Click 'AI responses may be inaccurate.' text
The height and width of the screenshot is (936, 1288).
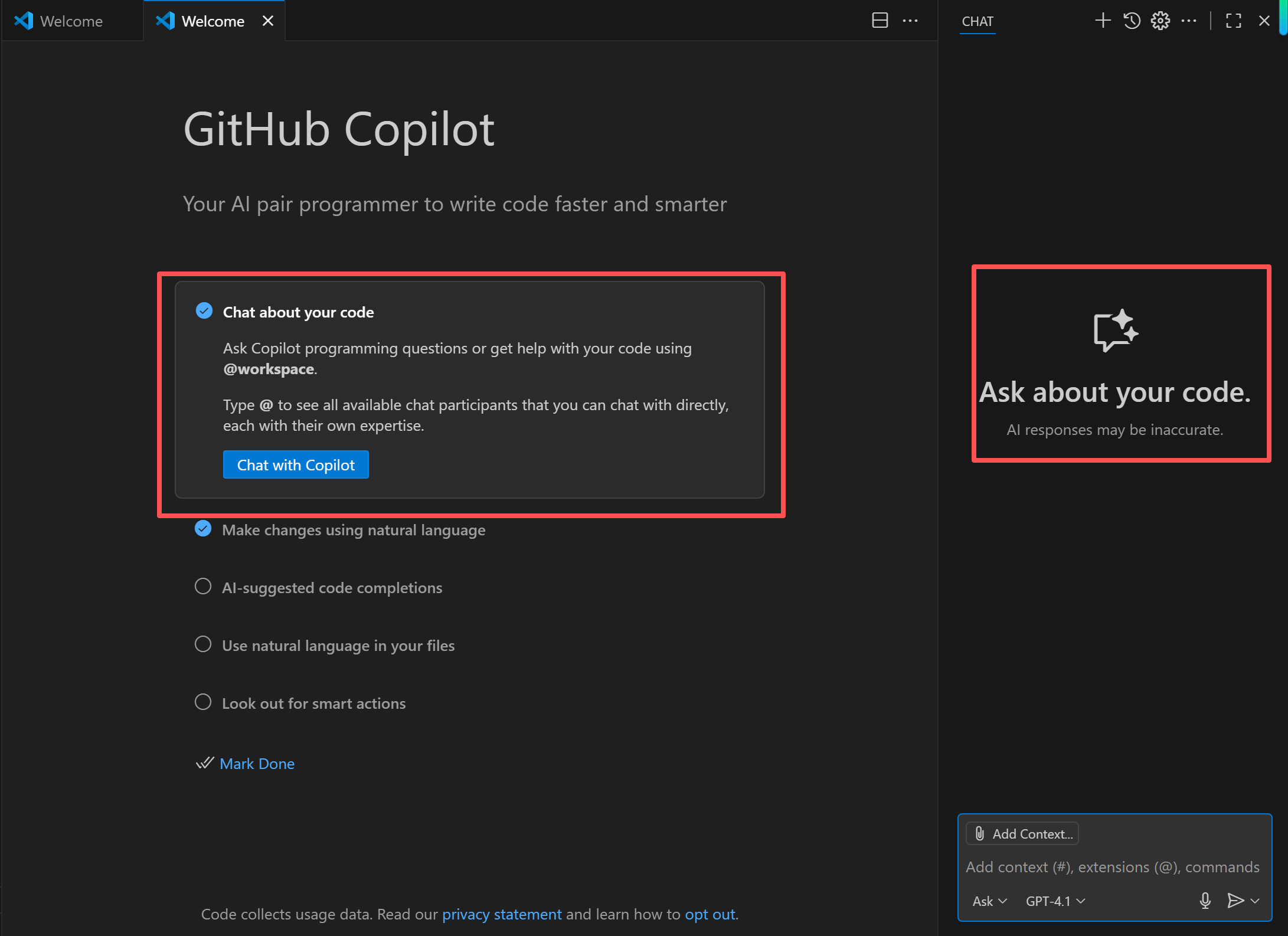(1115, 430)
